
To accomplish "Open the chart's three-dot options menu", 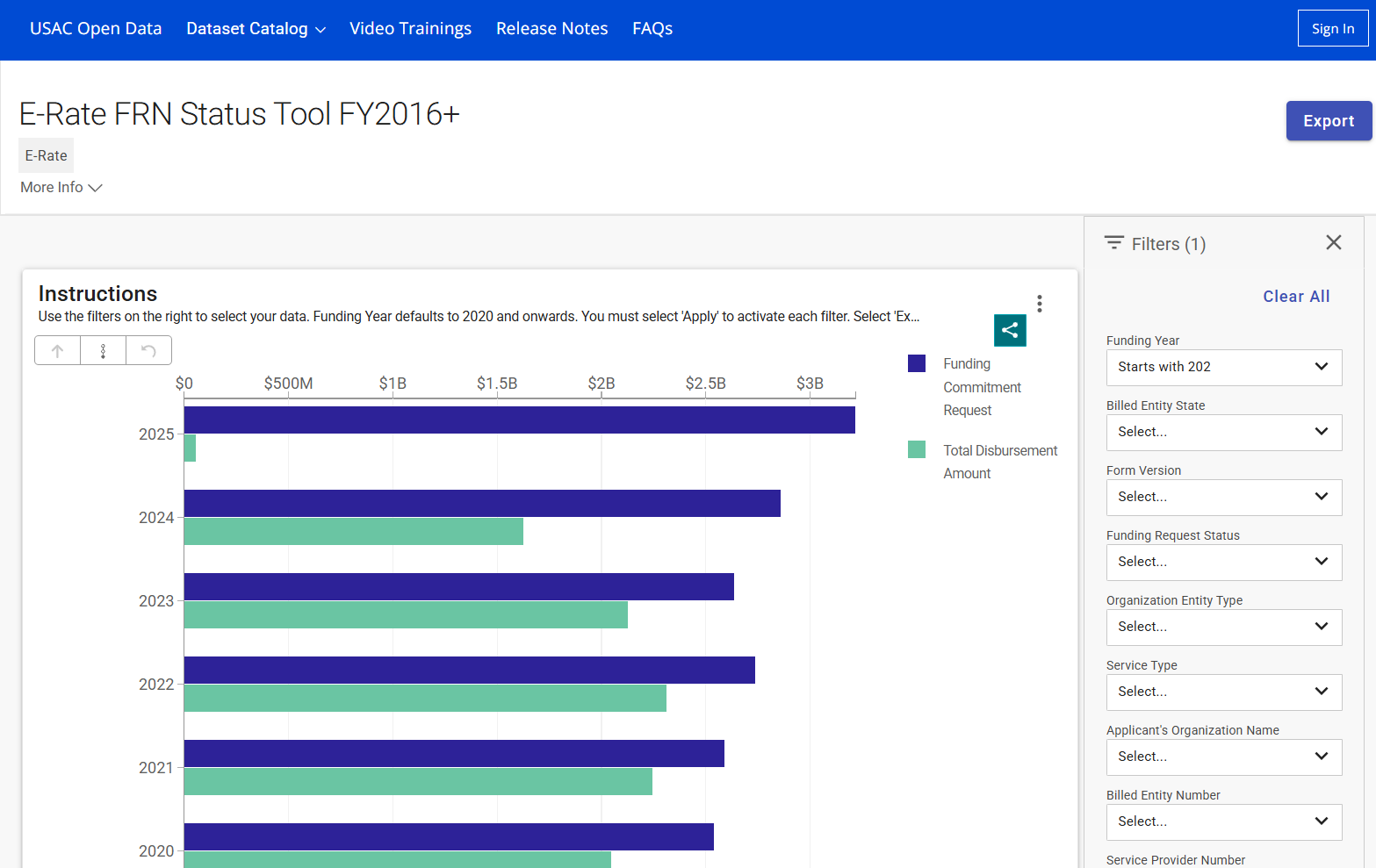I will click(x=1040, y=304).
